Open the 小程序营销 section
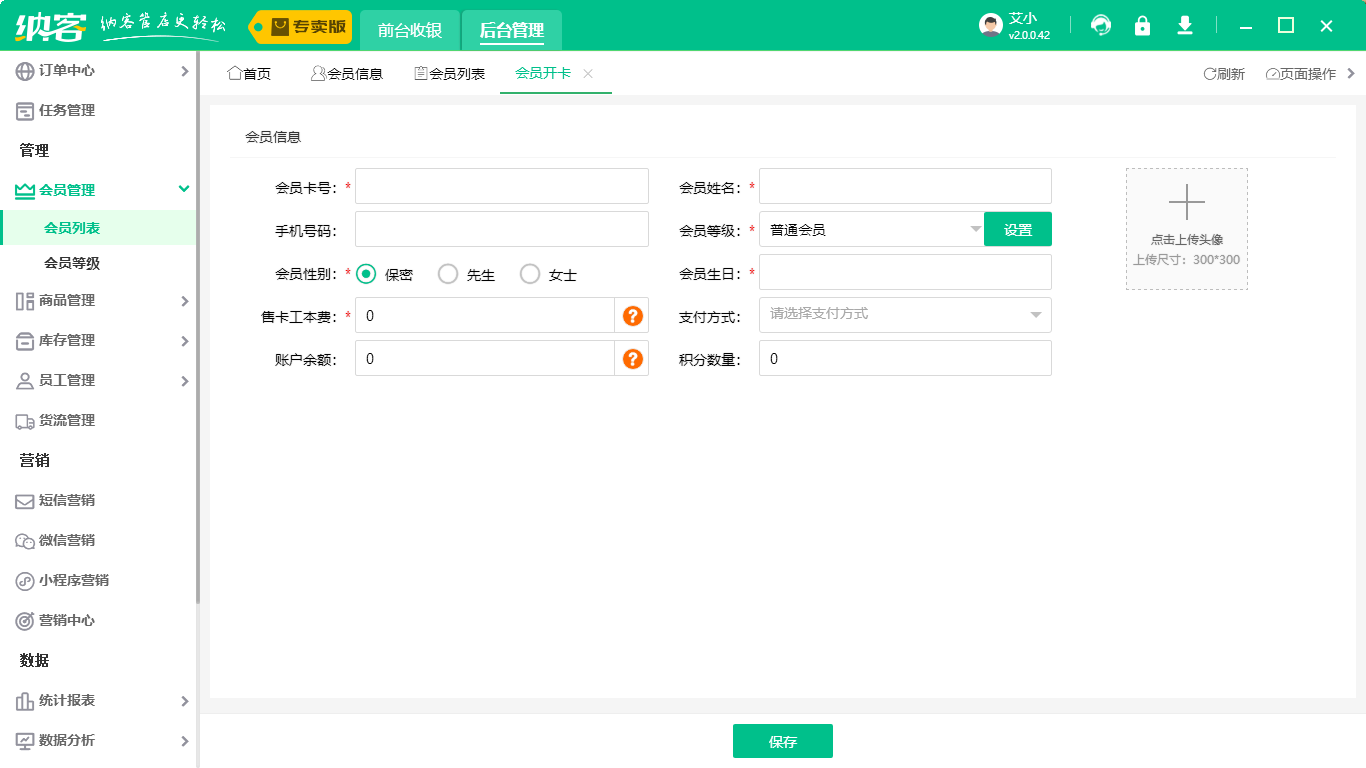Screen dimensions: 1366x768 [x=80, y=581]
